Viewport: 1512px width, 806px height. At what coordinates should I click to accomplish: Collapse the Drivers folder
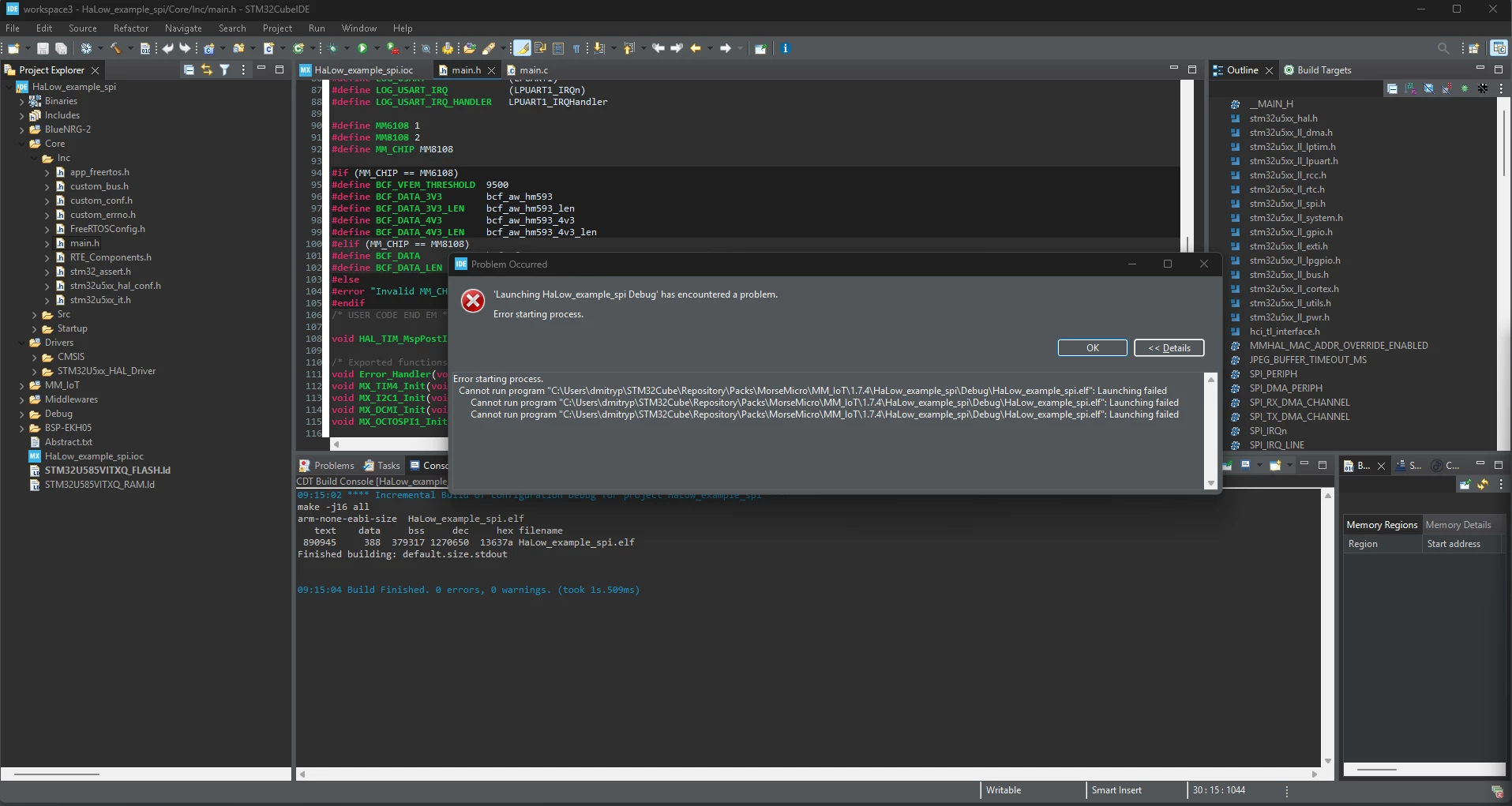(x=22, y=343)
